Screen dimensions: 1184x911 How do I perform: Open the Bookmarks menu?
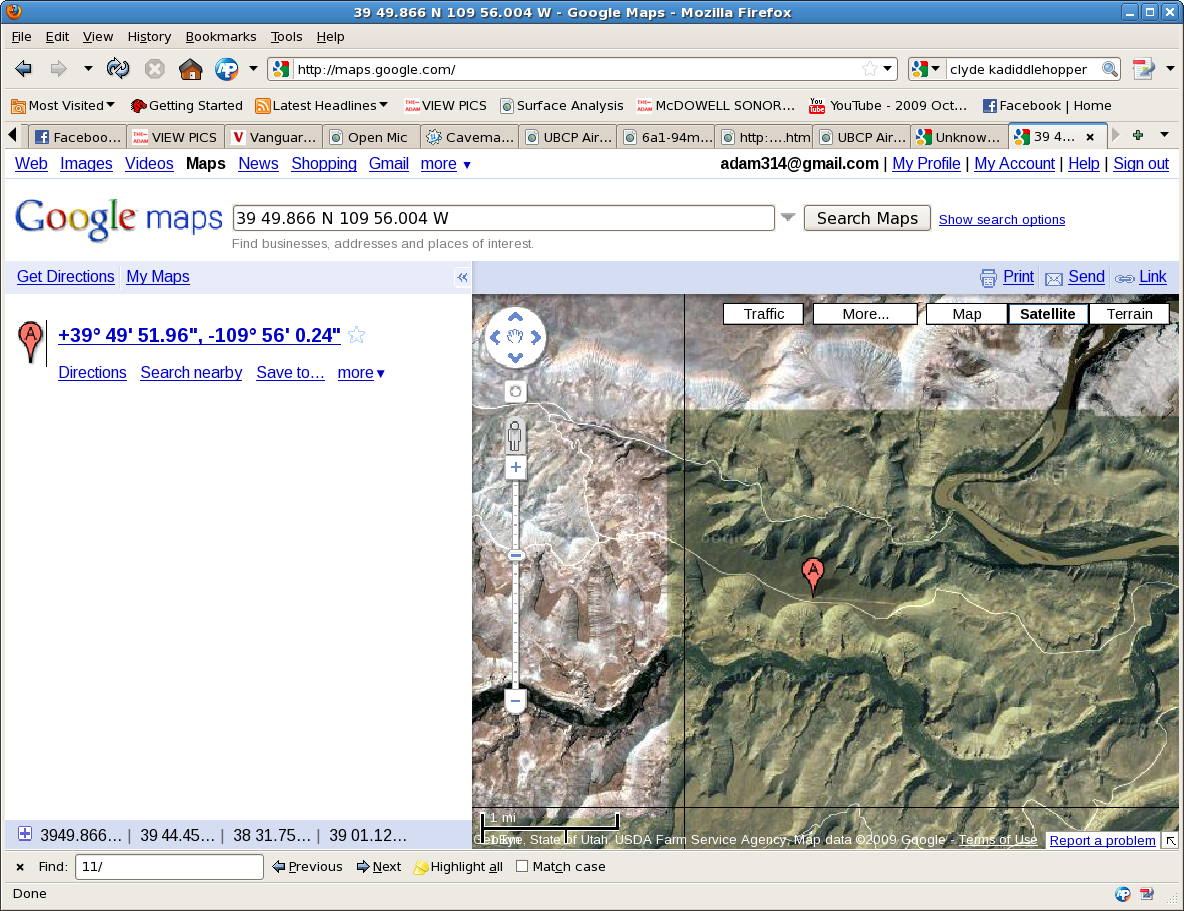tap(221, 36)
